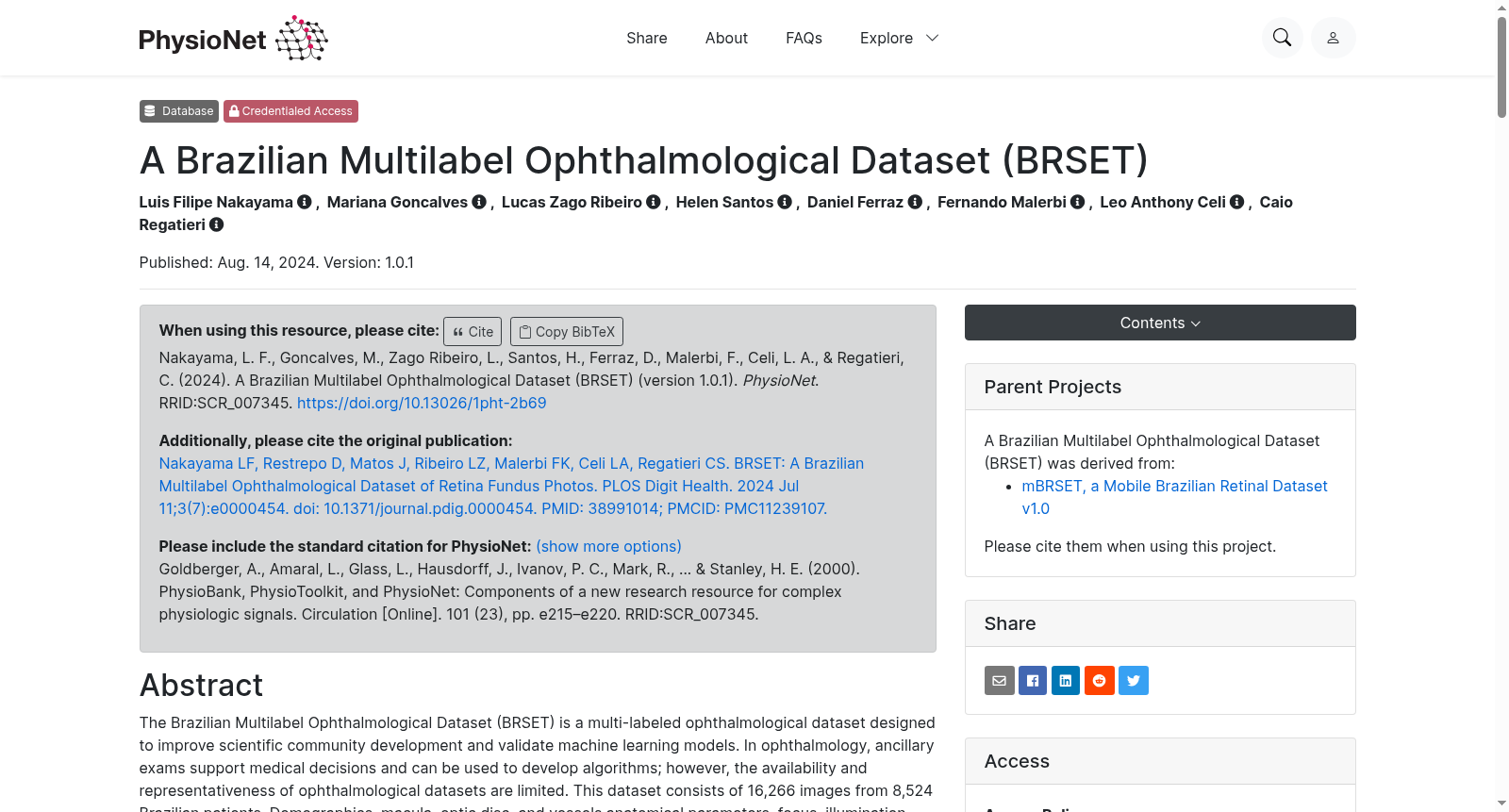This screenshot has width=1509, height=812.
Task: Open the search magnifier icon
Action: 1283,38
